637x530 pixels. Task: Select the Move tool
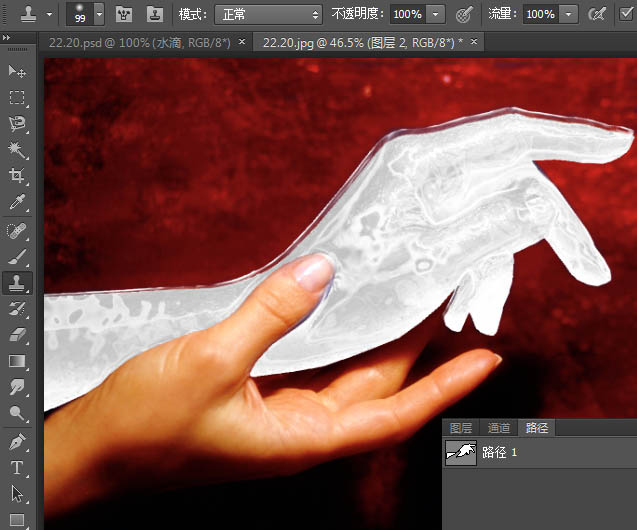click(x=17, y=71)
